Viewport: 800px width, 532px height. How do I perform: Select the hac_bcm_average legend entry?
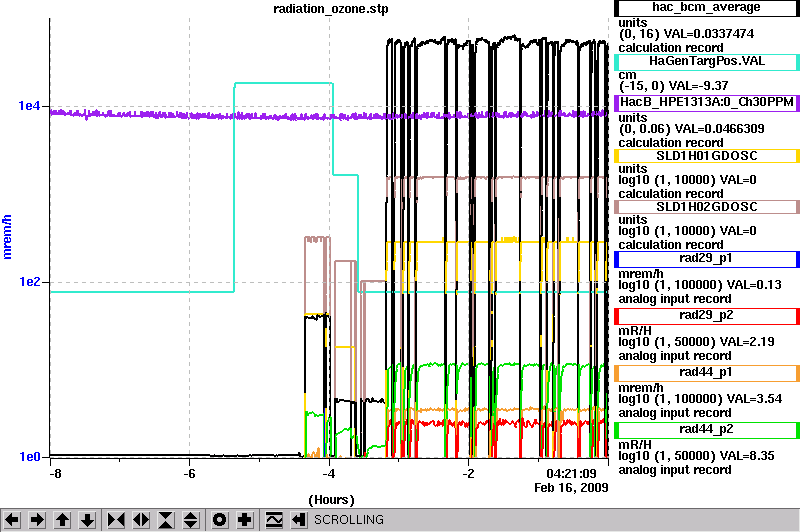707,8
